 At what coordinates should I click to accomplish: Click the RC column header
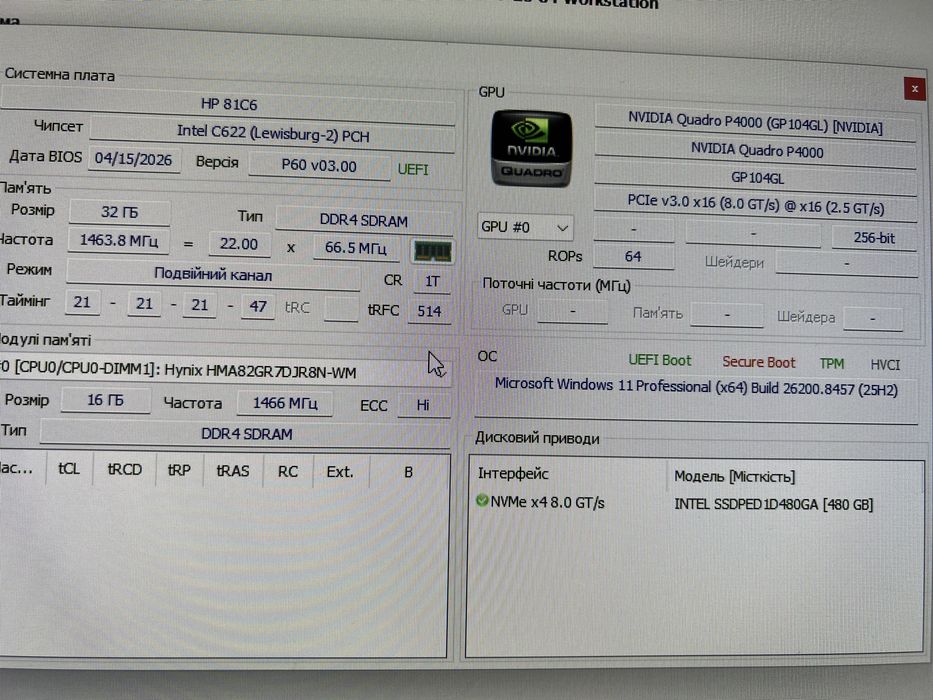pyautogui.click(x=287, y=471)
